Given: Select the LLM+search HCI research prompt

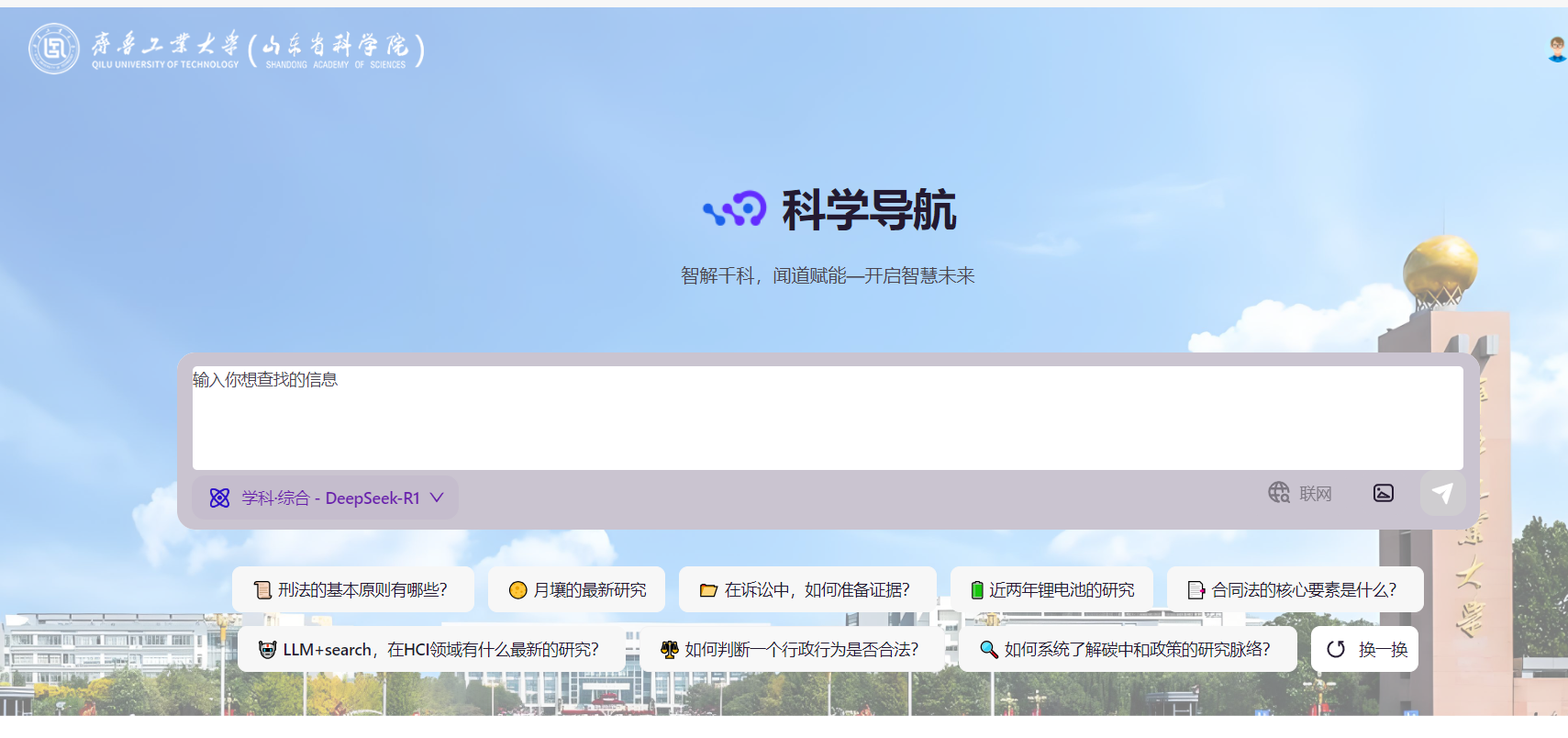Looking at the screenshot, I should [x=430, y=649].
